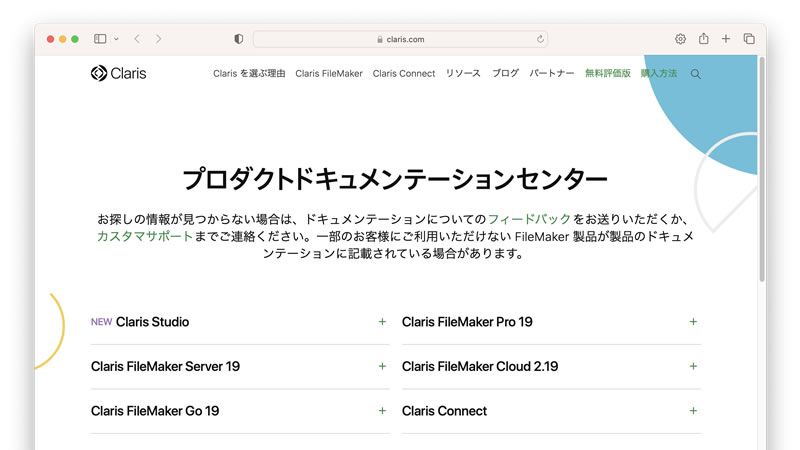Open the sidebar options dropdown chevron
Screen dimensions: 800x450
point(116,39)
